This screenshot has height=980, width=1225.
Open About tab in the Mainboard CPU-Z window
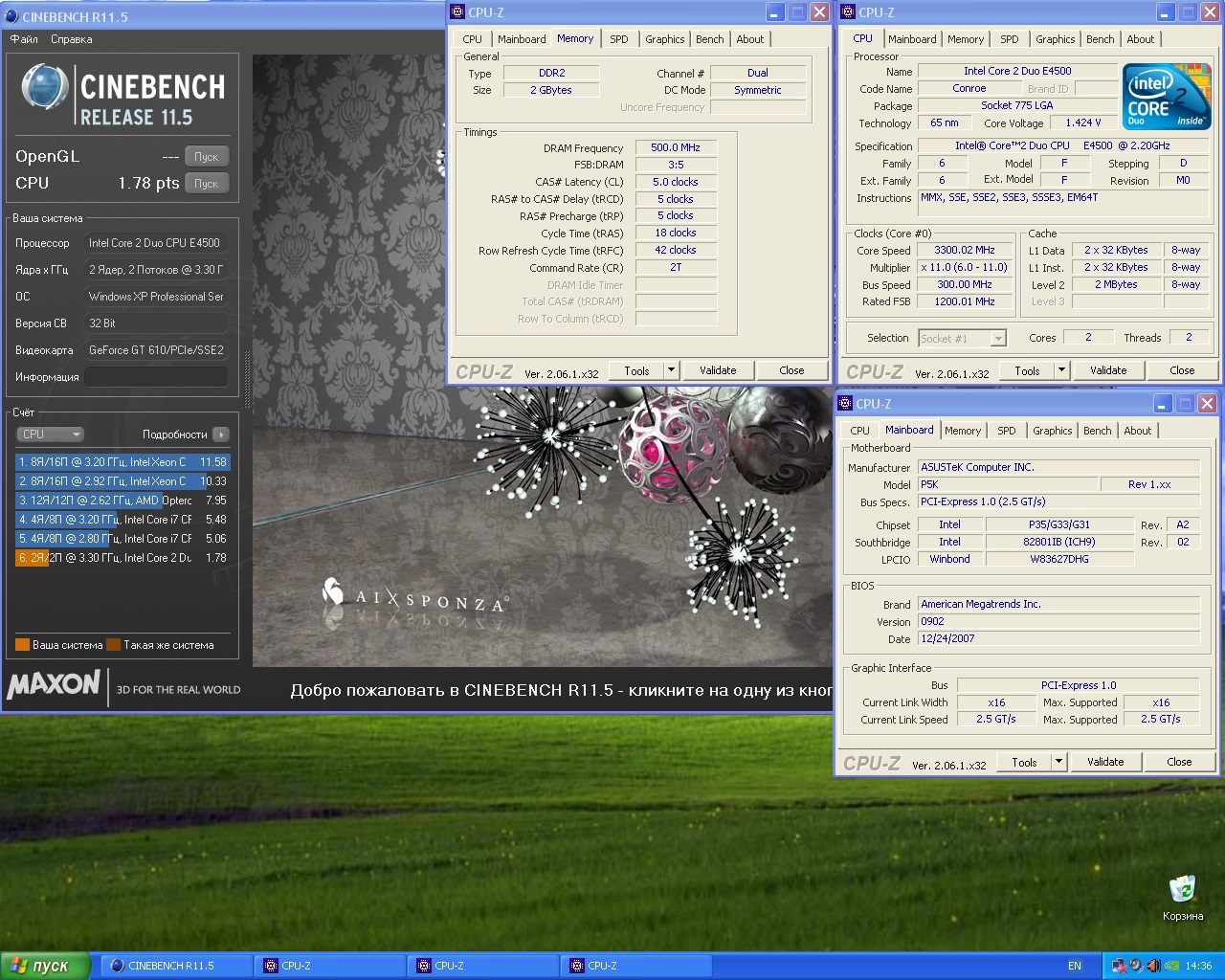1138,431
